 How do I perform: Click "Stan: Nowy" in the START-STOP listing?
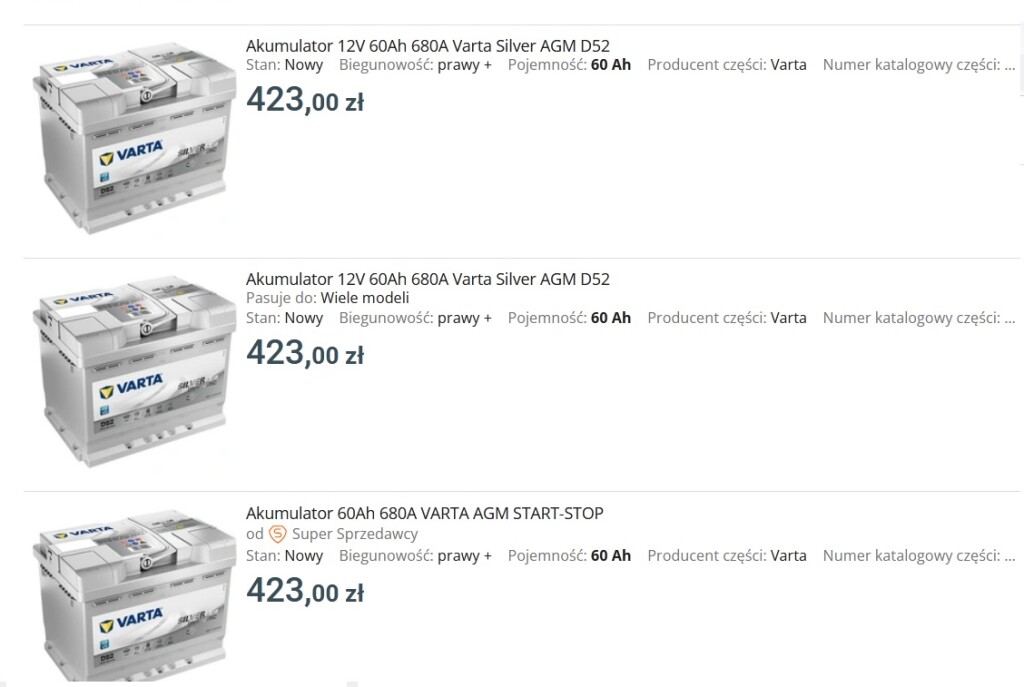click(x=285, y=556)
